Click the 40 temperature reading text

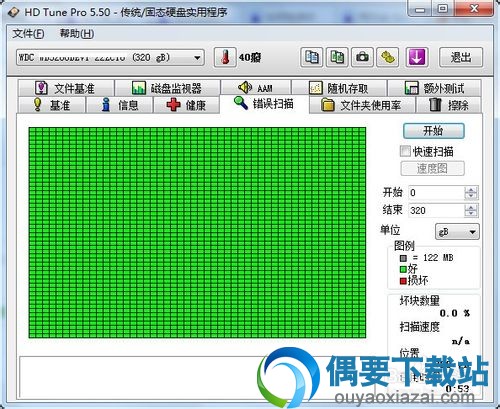tap(249, 58)
